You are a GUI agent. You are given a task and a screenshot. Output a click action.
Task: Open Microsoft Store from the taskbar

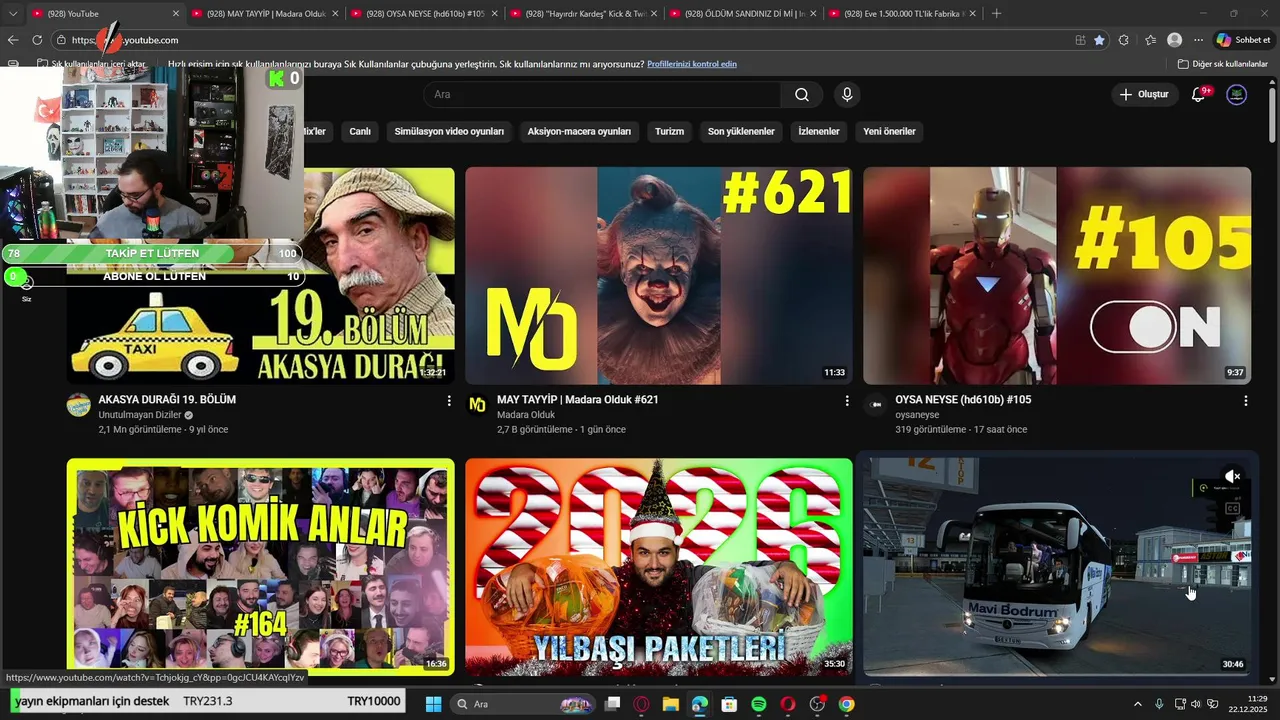pyautogui.click(x=729, y=704)
